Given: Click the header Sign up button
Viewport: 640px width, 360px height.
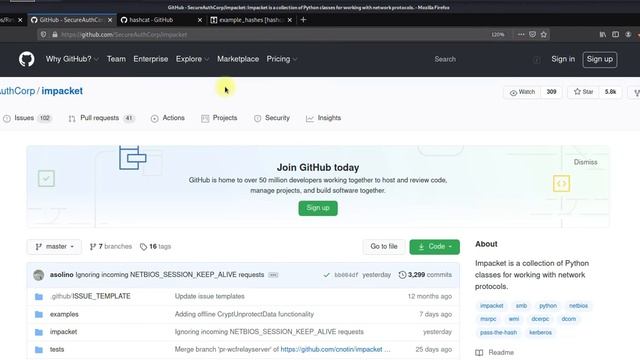Looking at the screenshot, I should pos(600,60).
